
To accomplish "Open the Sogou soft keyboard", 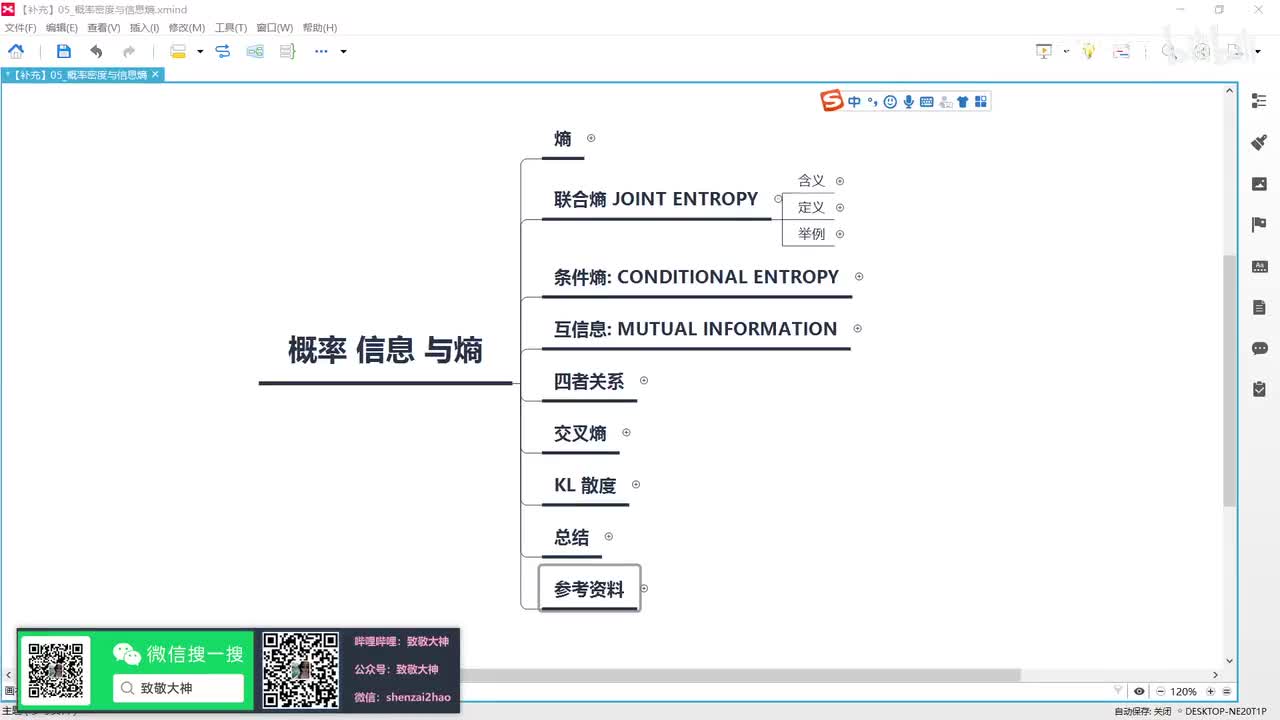I will point(926,101).
